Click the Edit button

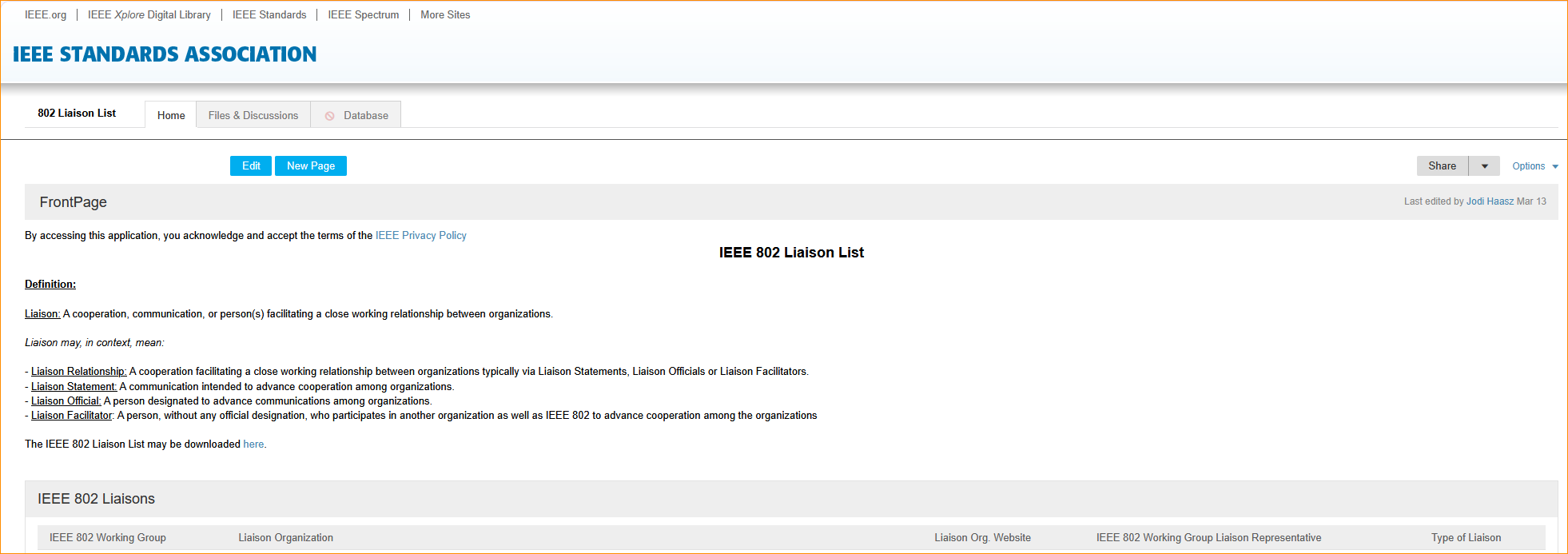pos(251,165)
